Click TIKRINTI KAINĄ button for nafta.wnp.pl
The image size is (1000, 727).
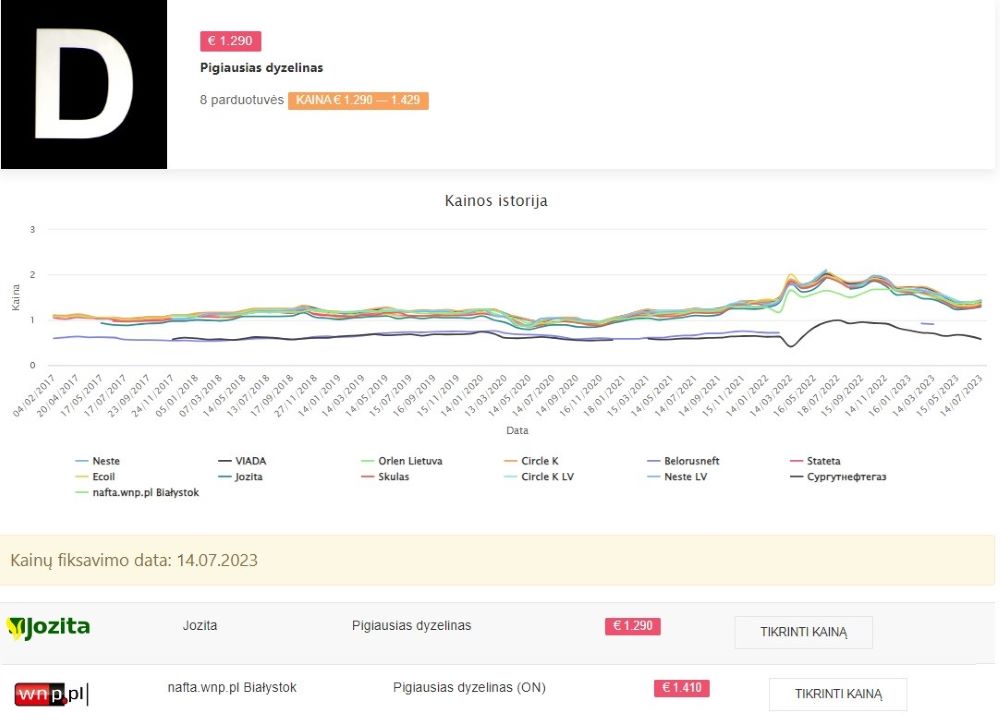[838, 694]
